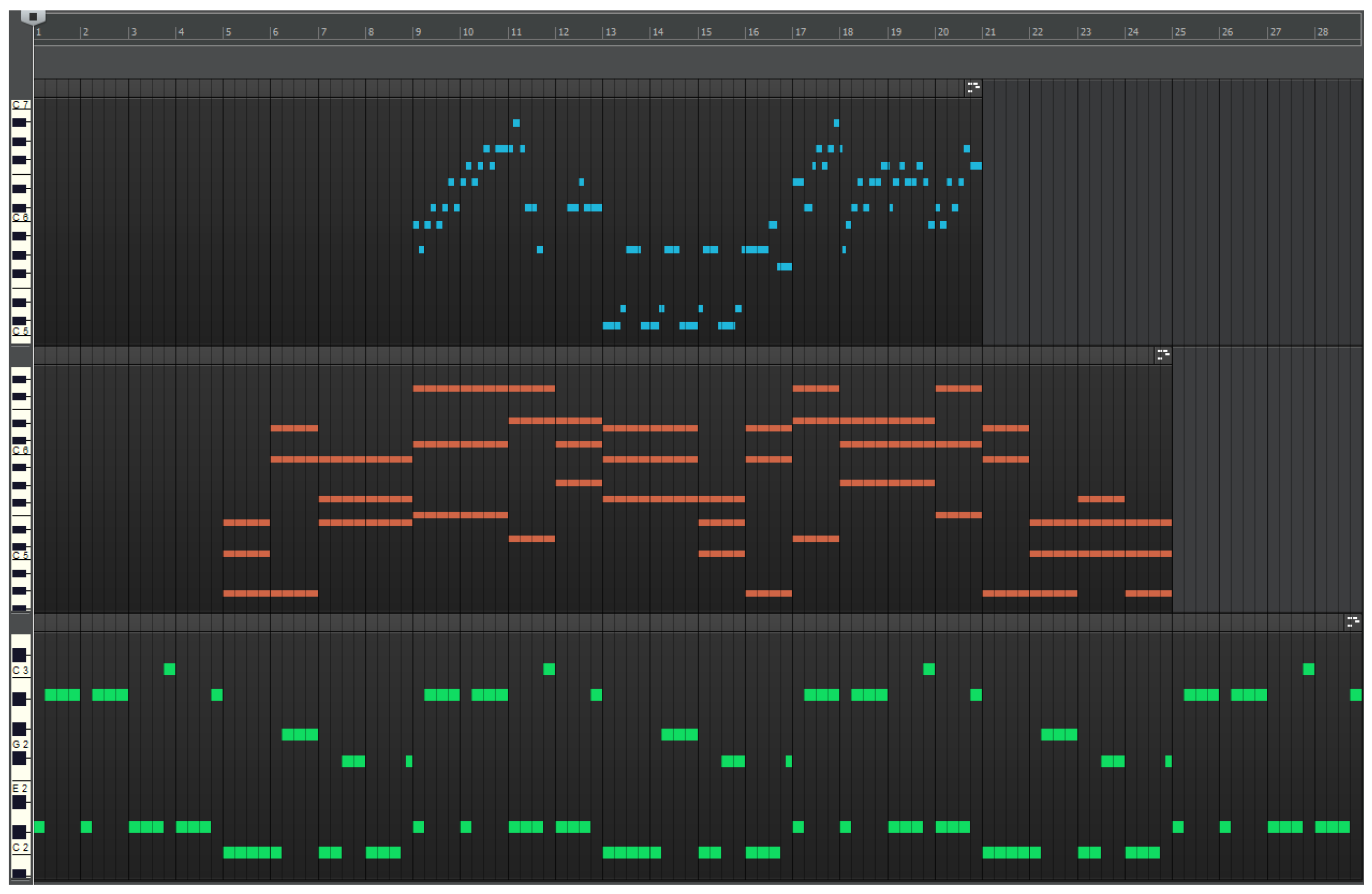
Task: Click the MIDI clip icon on green lane
Action: 1352,622
